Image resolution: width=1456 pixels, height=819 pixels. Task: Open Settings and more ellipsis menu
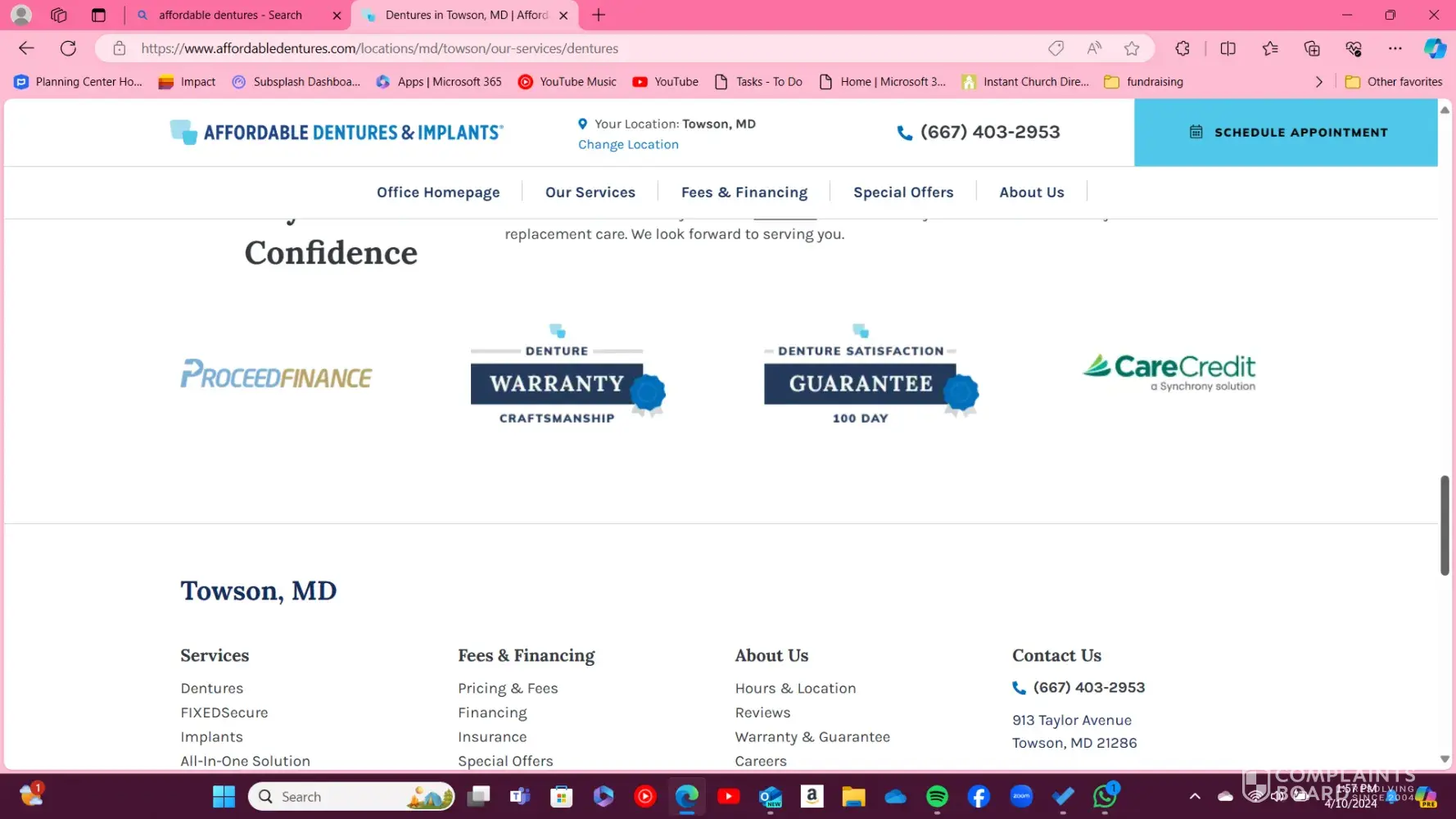[x=1395, y=48]
